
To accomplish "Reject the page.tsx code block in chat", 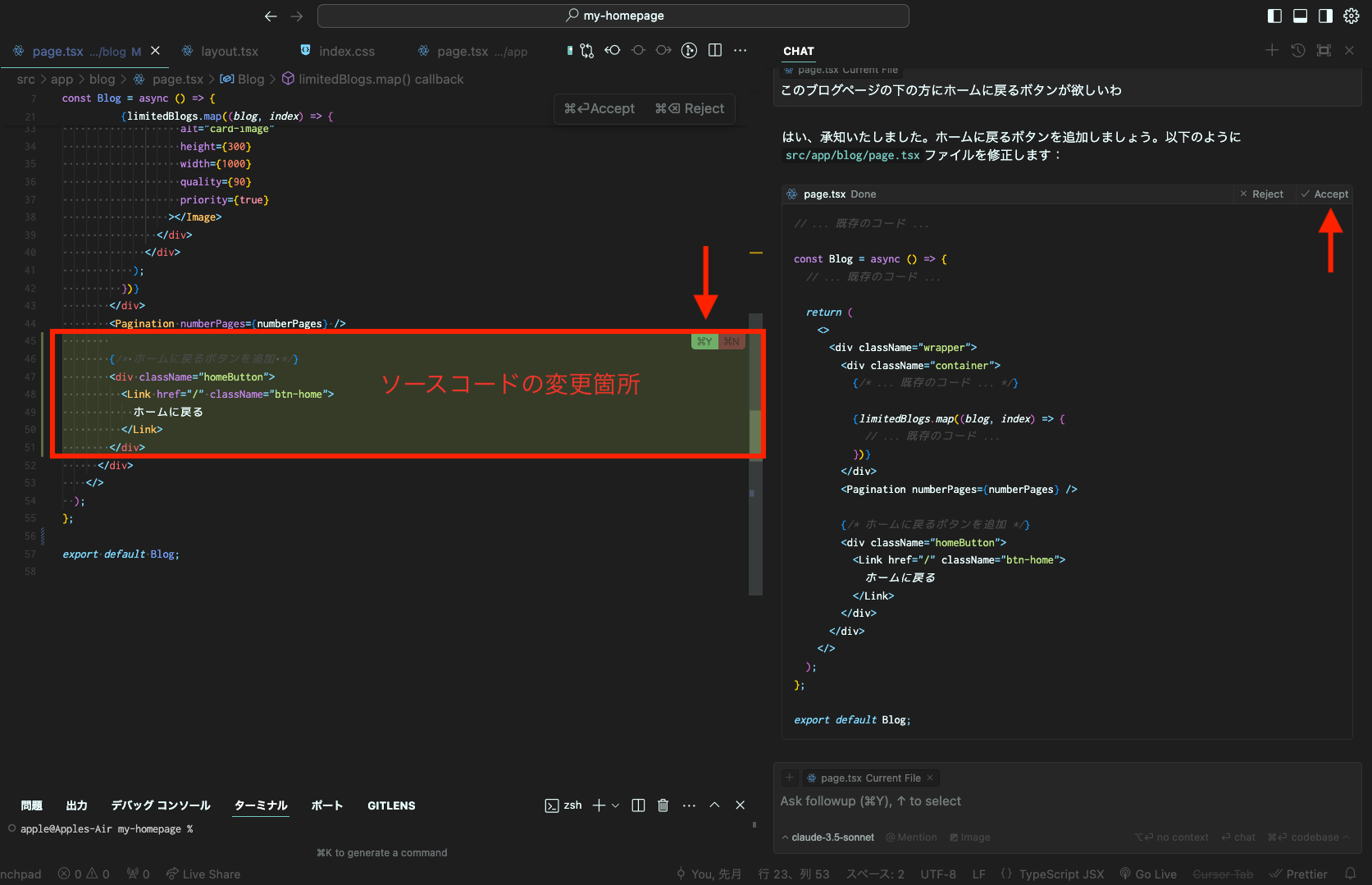I will click(x=1261, y=194).
